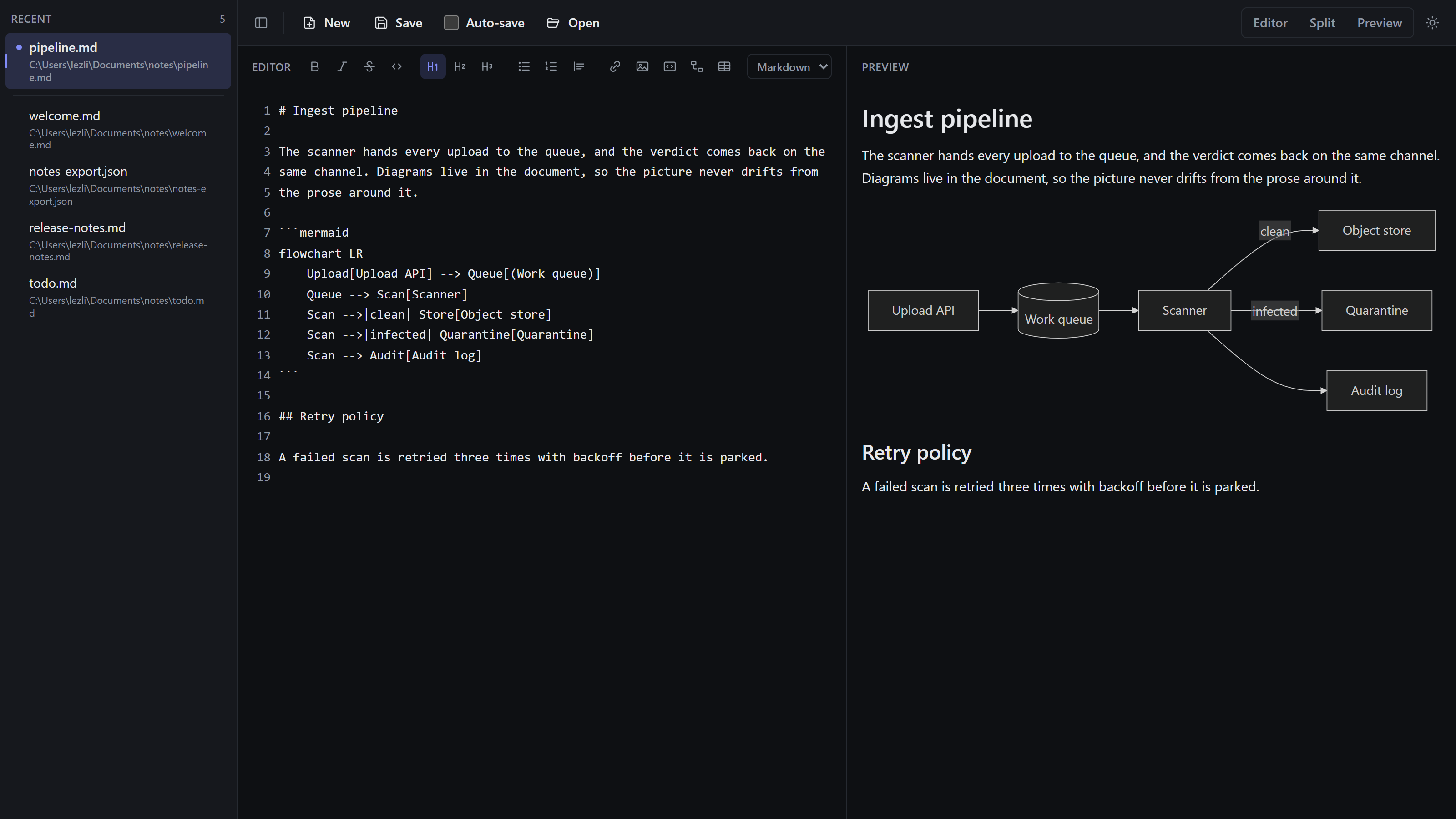
Task: Insert an image
Action: (642, 67)
